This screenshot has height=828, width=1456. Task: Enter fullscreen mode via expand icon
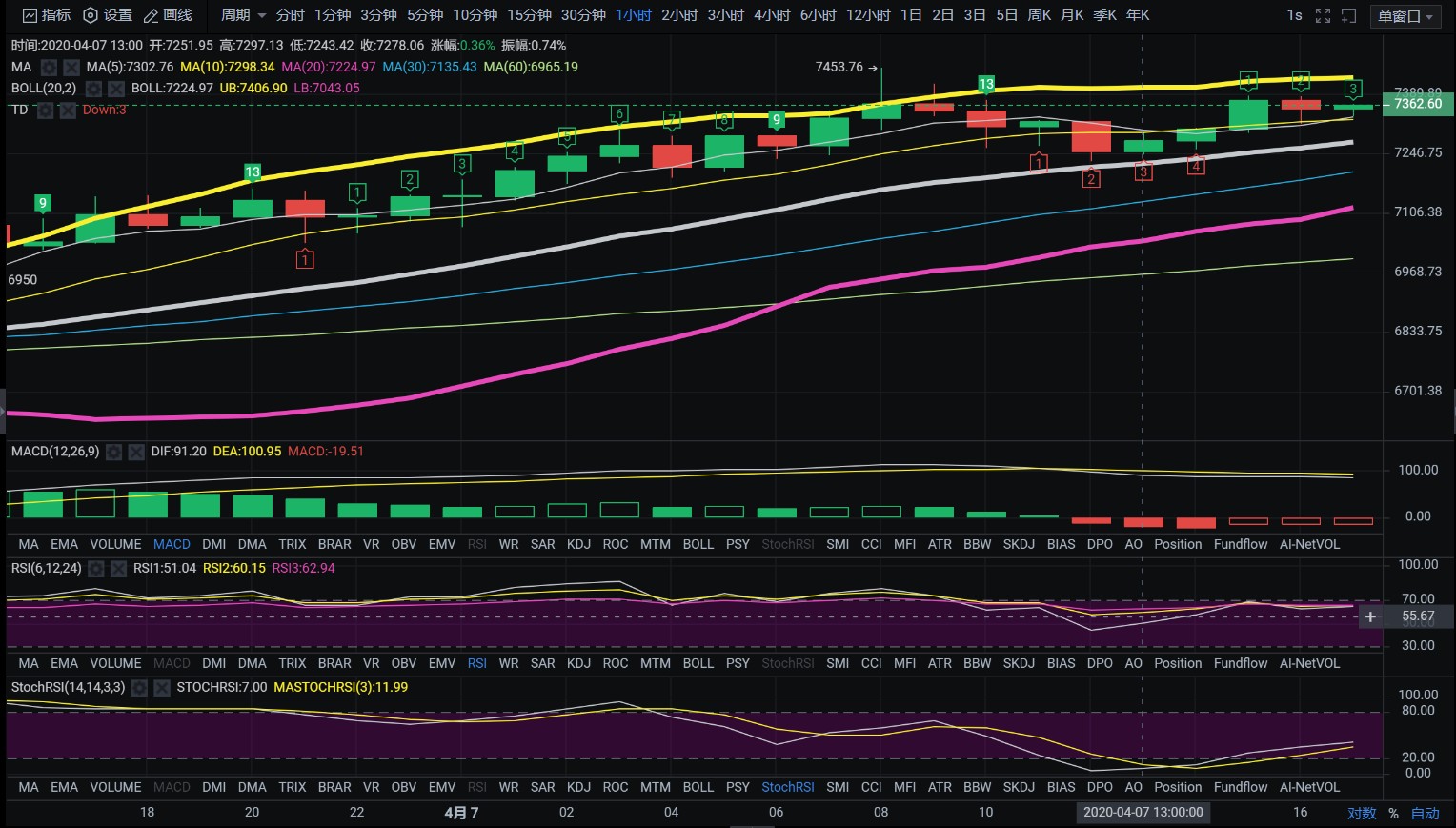coord(1323,15)
